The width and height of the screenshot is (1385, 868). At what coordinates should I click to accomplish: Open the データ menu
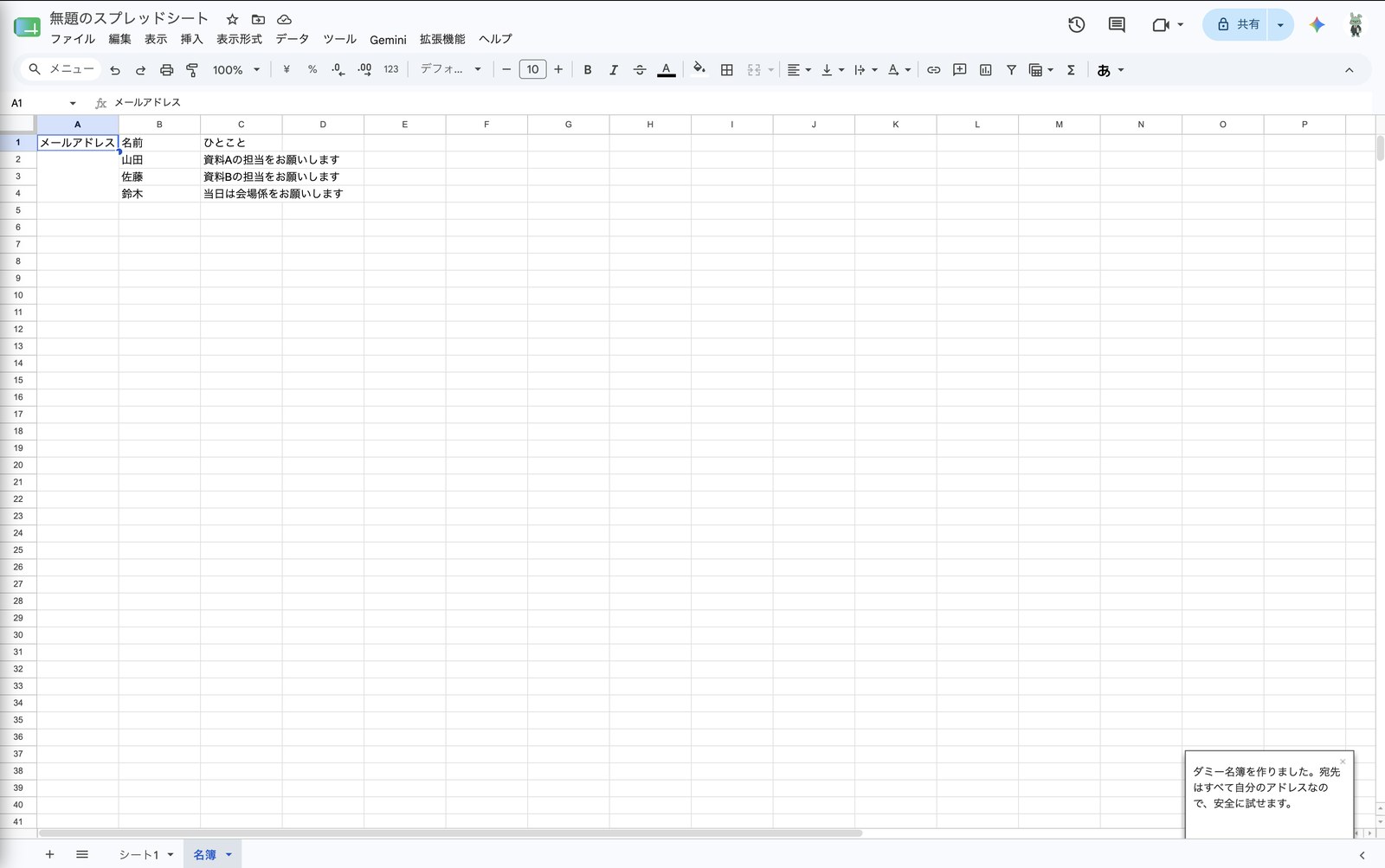point(292,39)
